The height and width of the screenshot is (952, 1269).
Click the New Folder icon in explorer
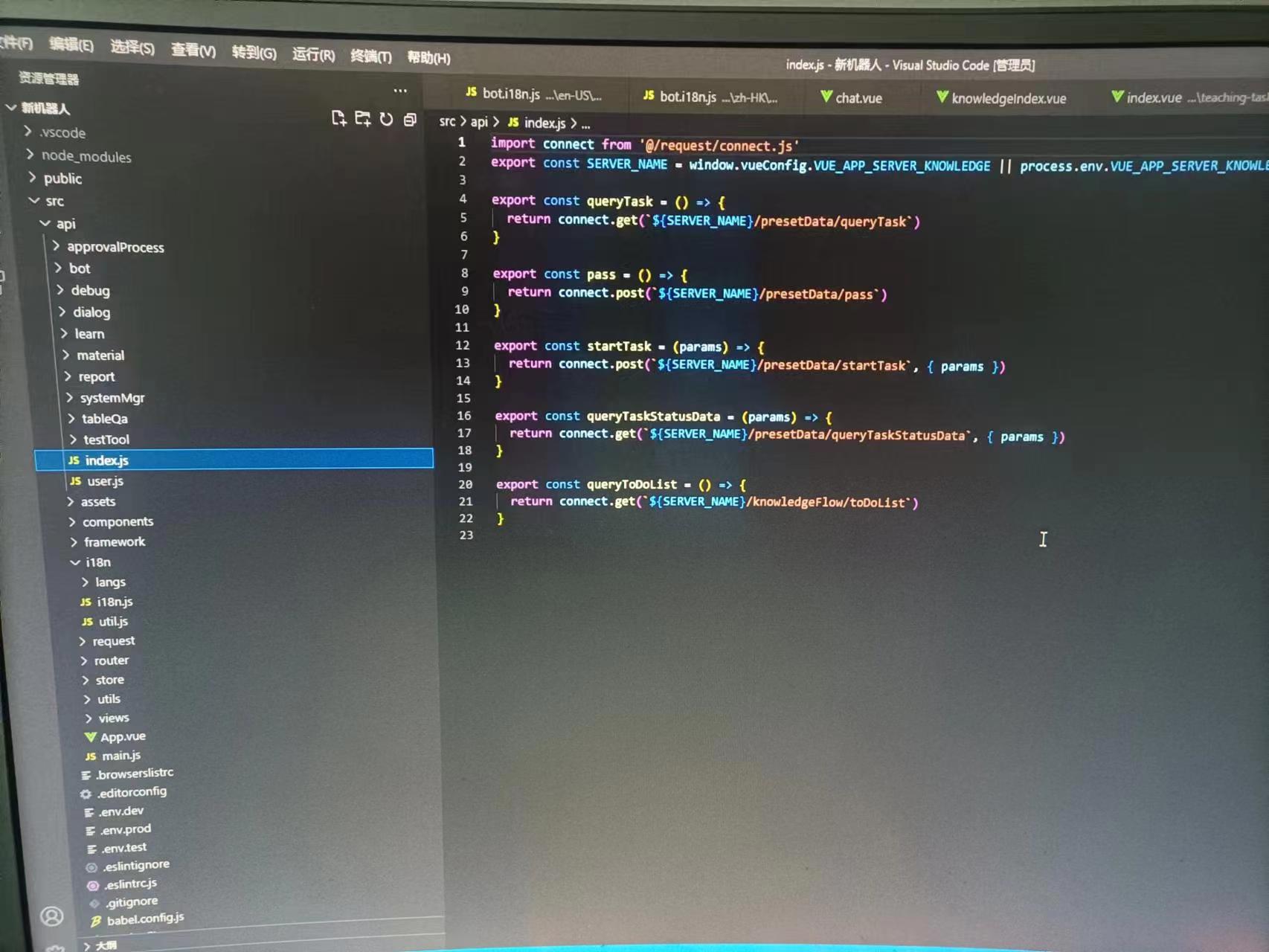pyautogui.click(x=362, y=118)
